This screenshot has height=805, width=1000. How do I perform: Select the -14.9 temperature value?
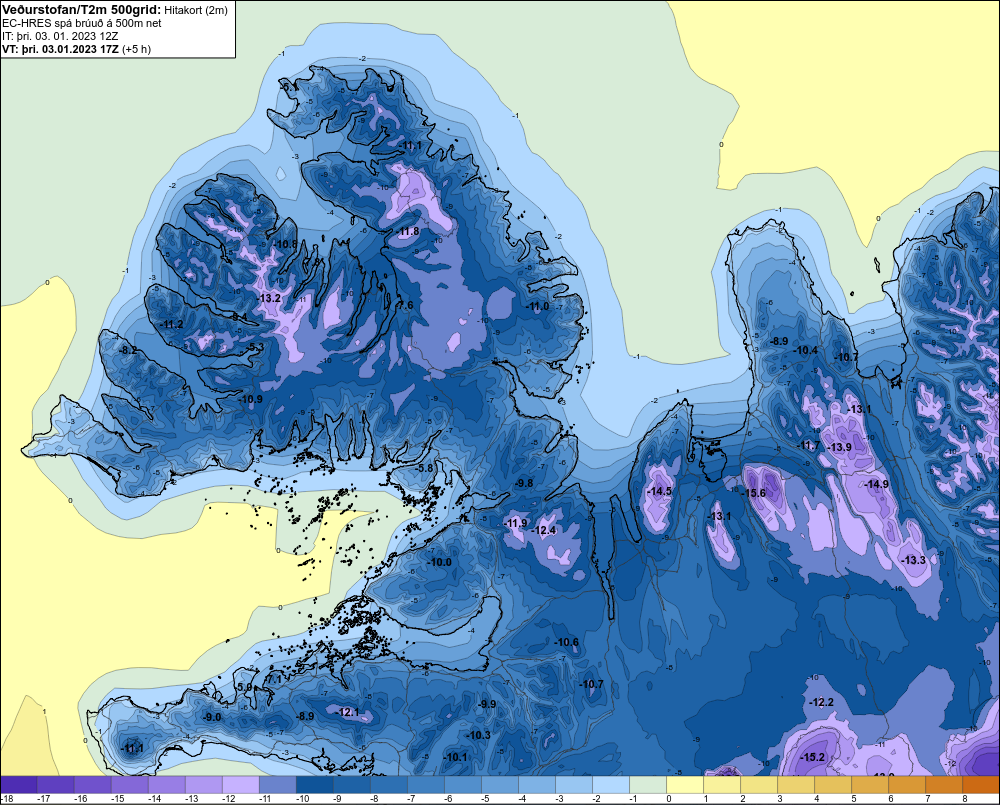(x=876, y=484)
